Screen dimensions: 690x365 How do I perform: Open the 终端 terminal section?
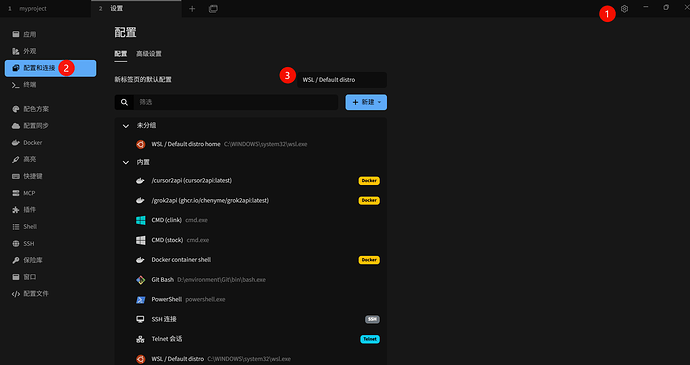click(51, 85)
